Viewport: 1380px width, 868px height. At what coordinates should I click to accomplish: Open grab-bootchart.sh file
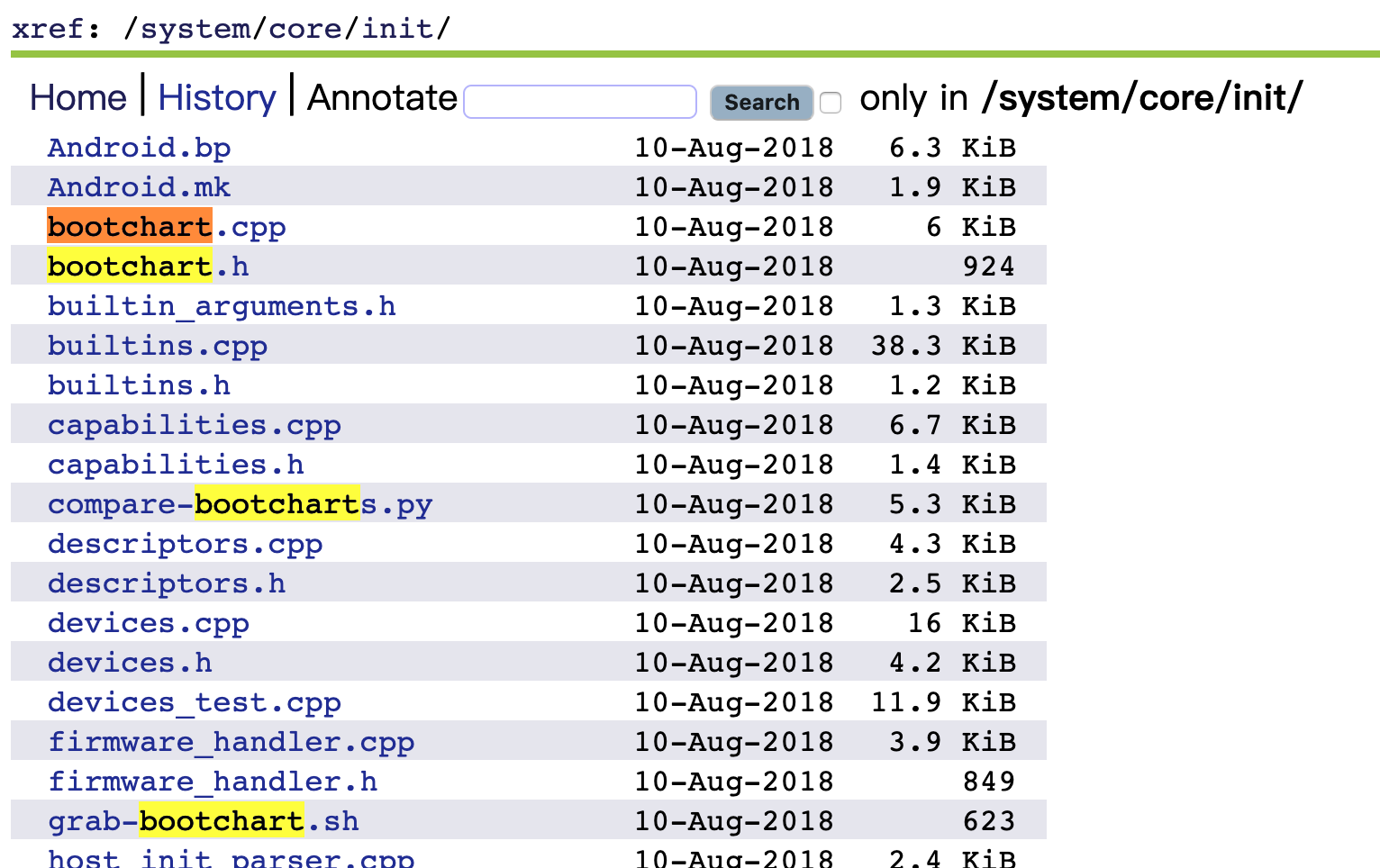coord(204,821)
